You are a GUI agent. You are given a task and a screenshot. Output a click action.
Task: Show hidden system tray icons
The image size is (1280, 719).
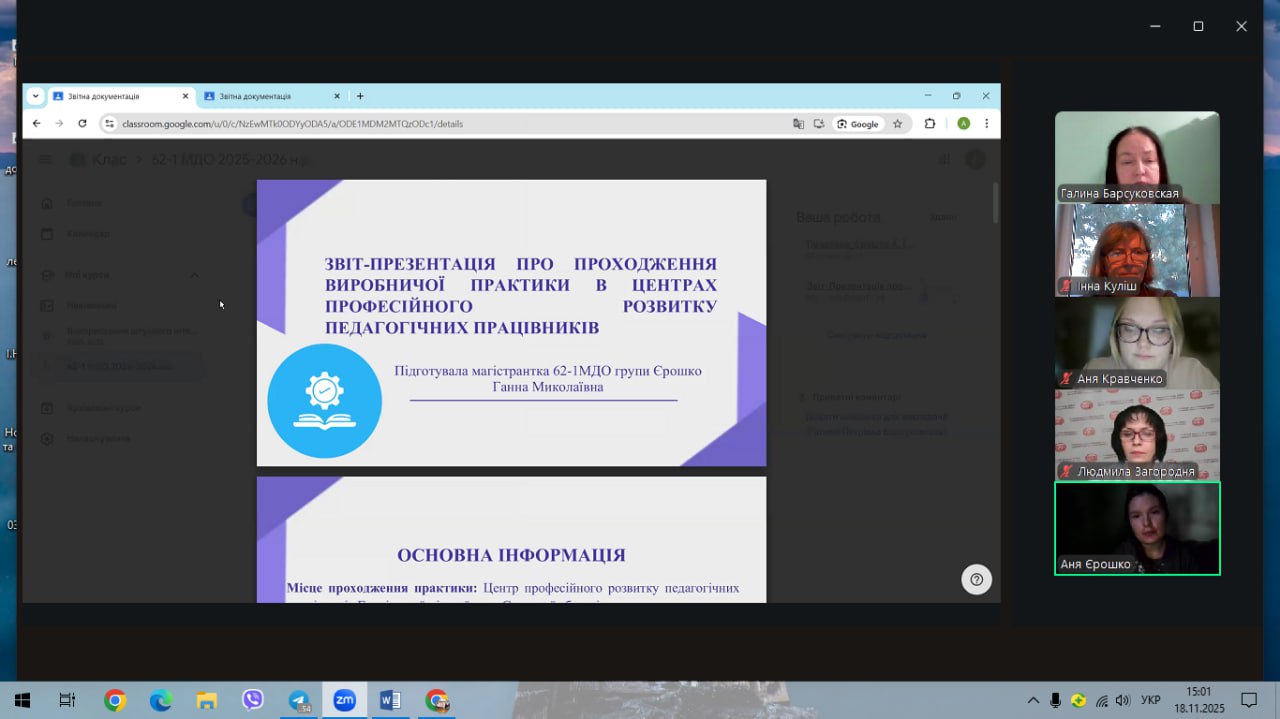coord(1033,700)
